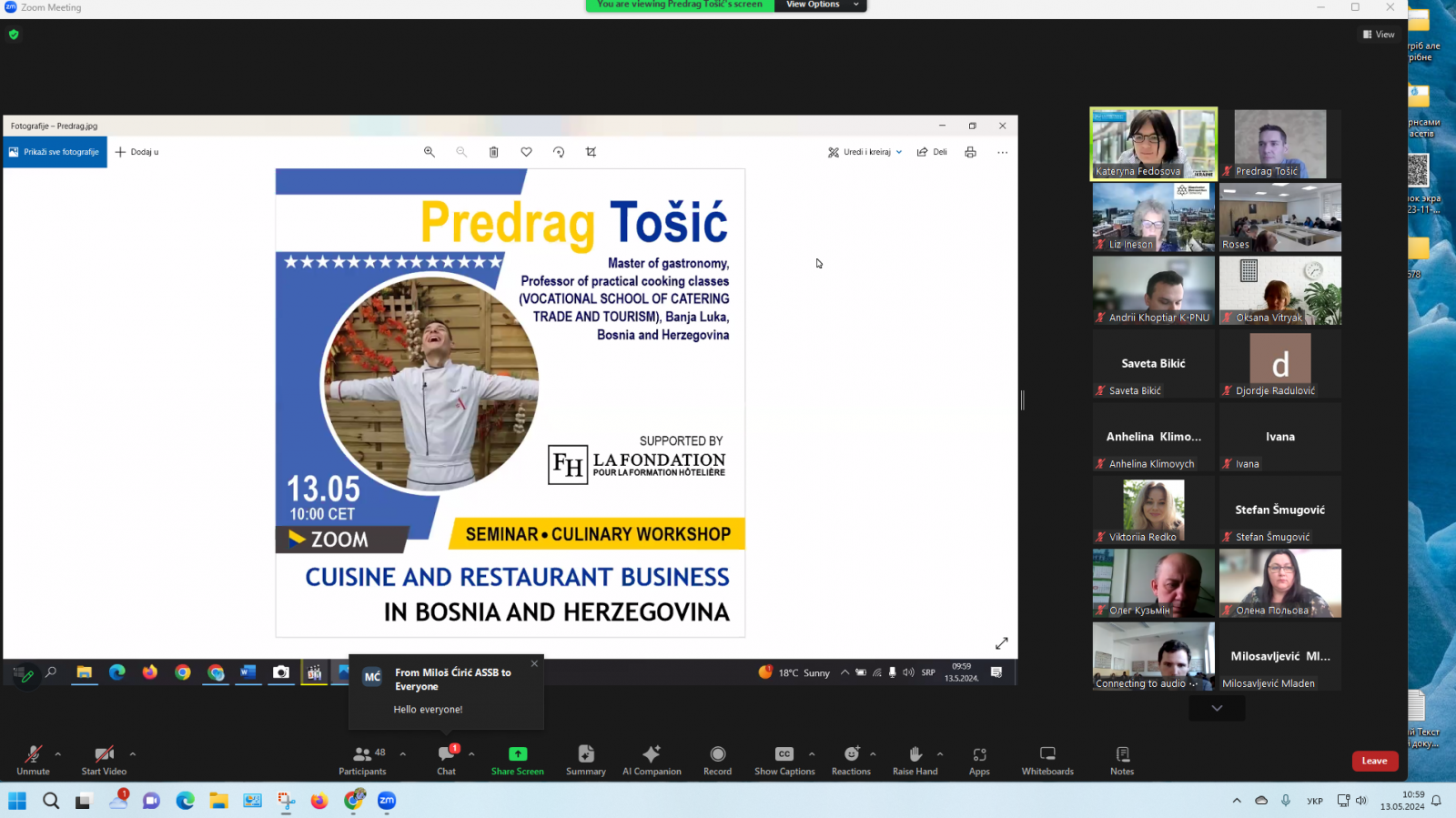The height and width of the screenshot is (818, 1456).
Task: Open the View layout menu
Action: (1379, 35)
